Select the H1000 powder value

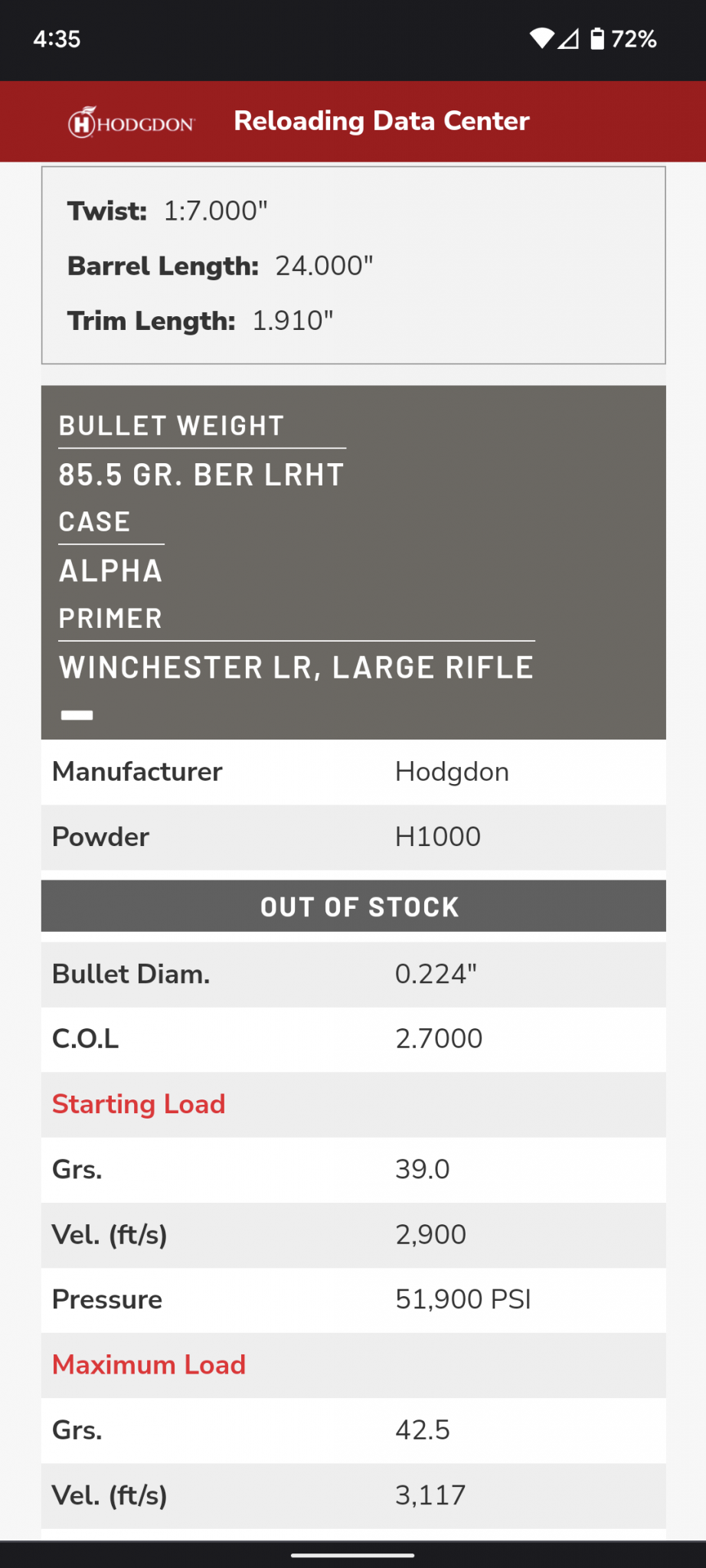pos(437,837)
